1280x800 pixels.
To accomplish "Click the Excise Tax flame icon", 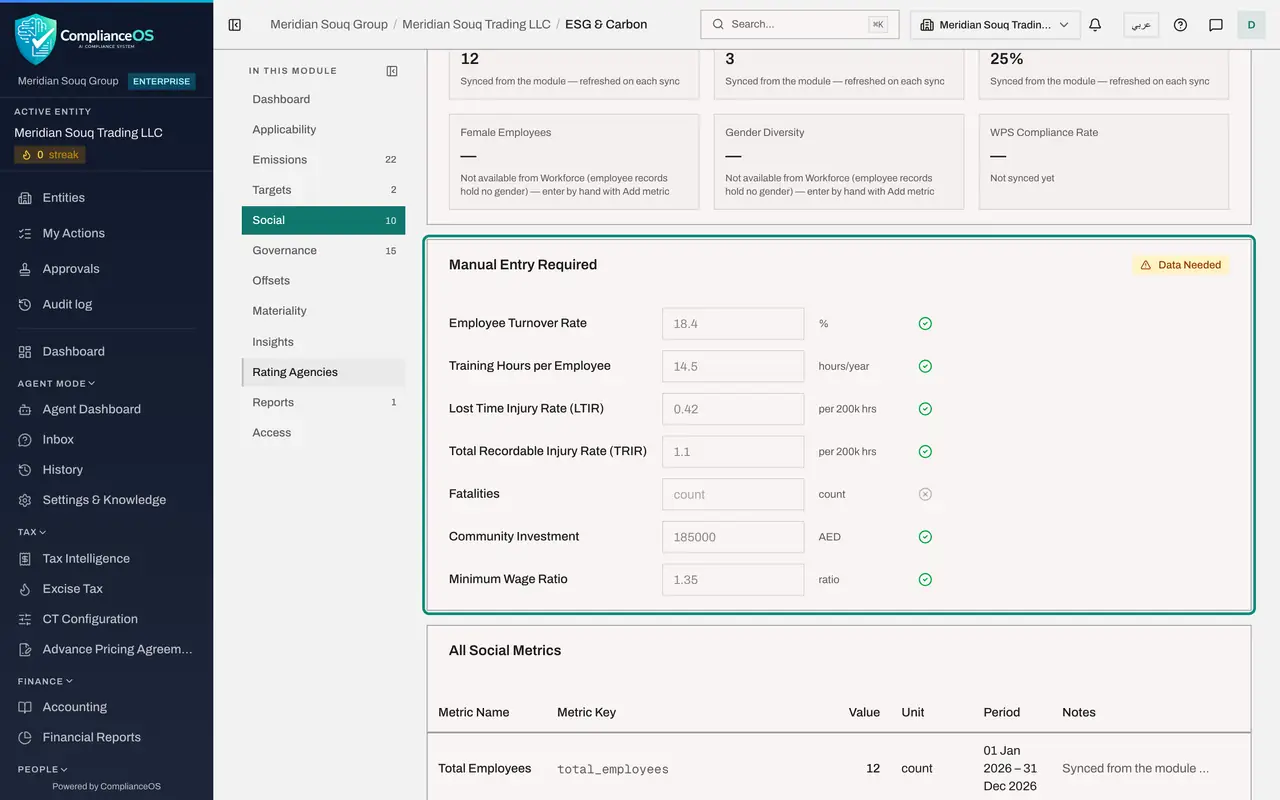I will [25, 589].
